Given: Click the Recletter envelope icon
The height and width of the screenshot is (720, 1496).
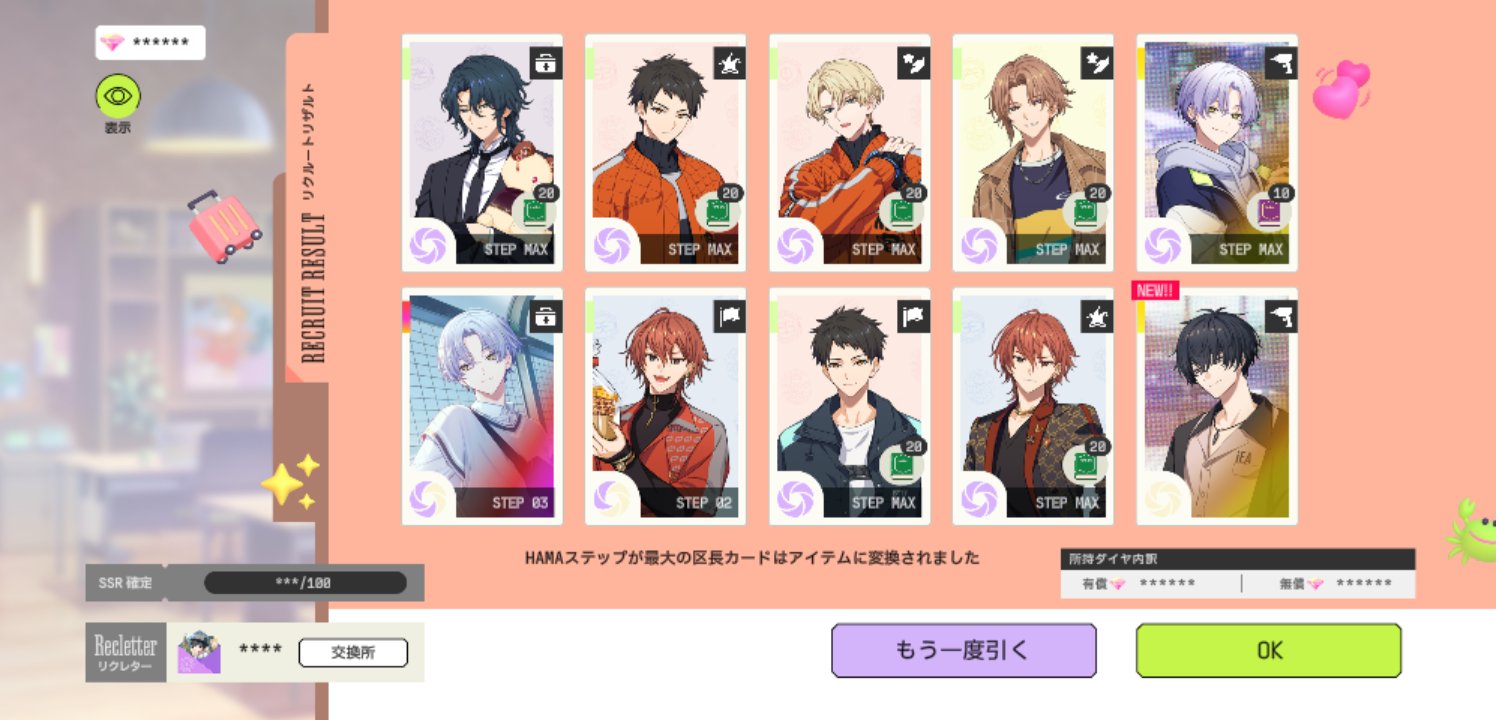Looking at the screenshot, I should coord(199,652).
